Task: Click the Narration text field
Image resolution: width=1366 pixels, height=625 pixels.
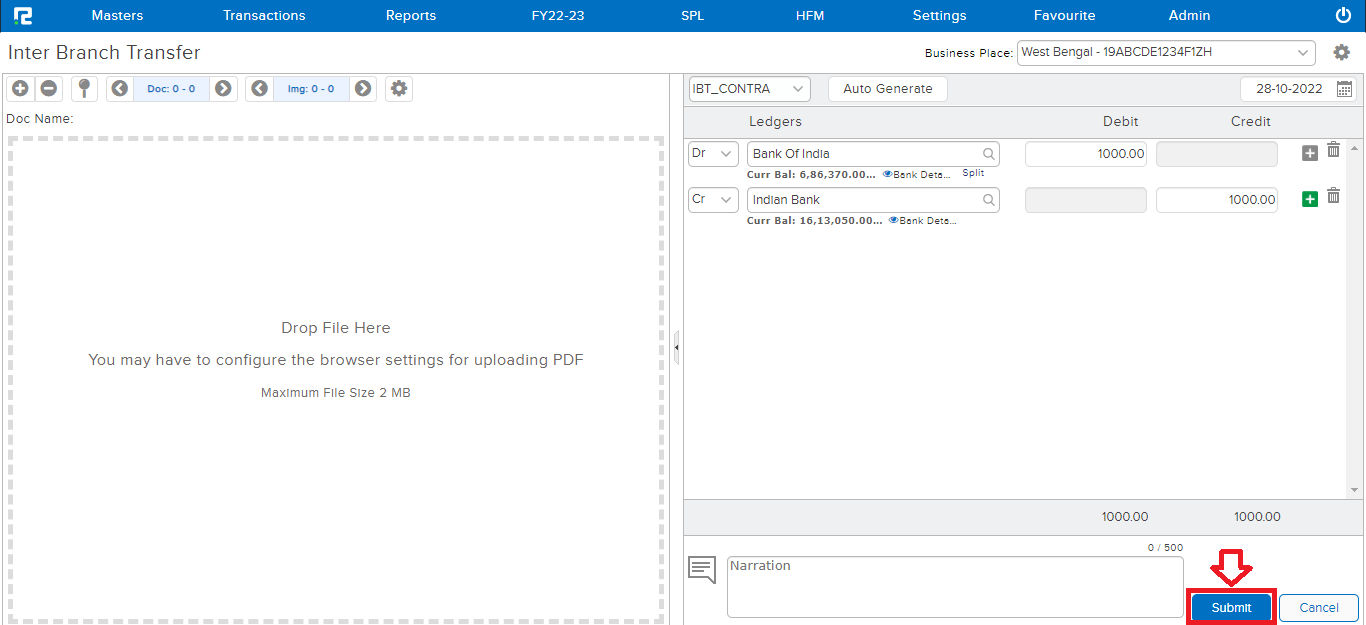Action: click(954, 586)
